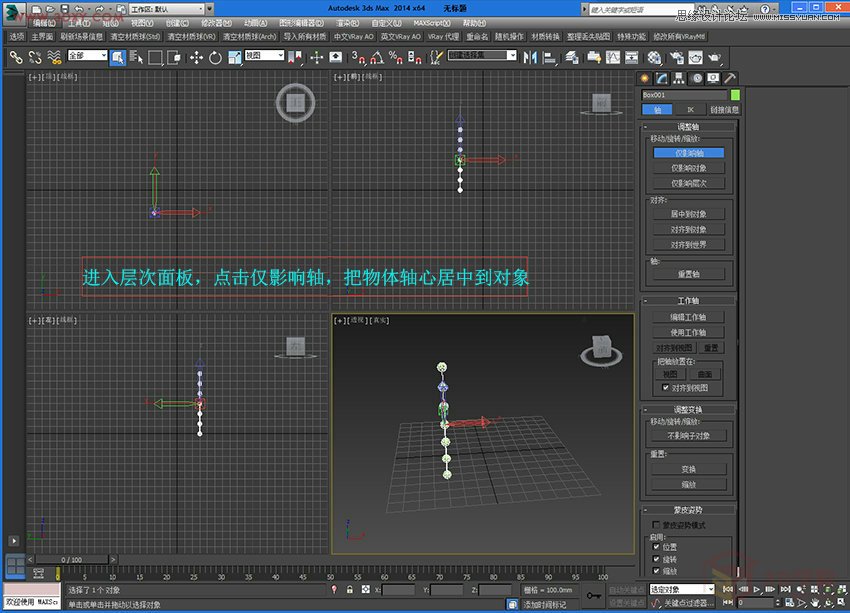Activate the Select and Move tool
The image size is (850, 613).
(198, 58)
